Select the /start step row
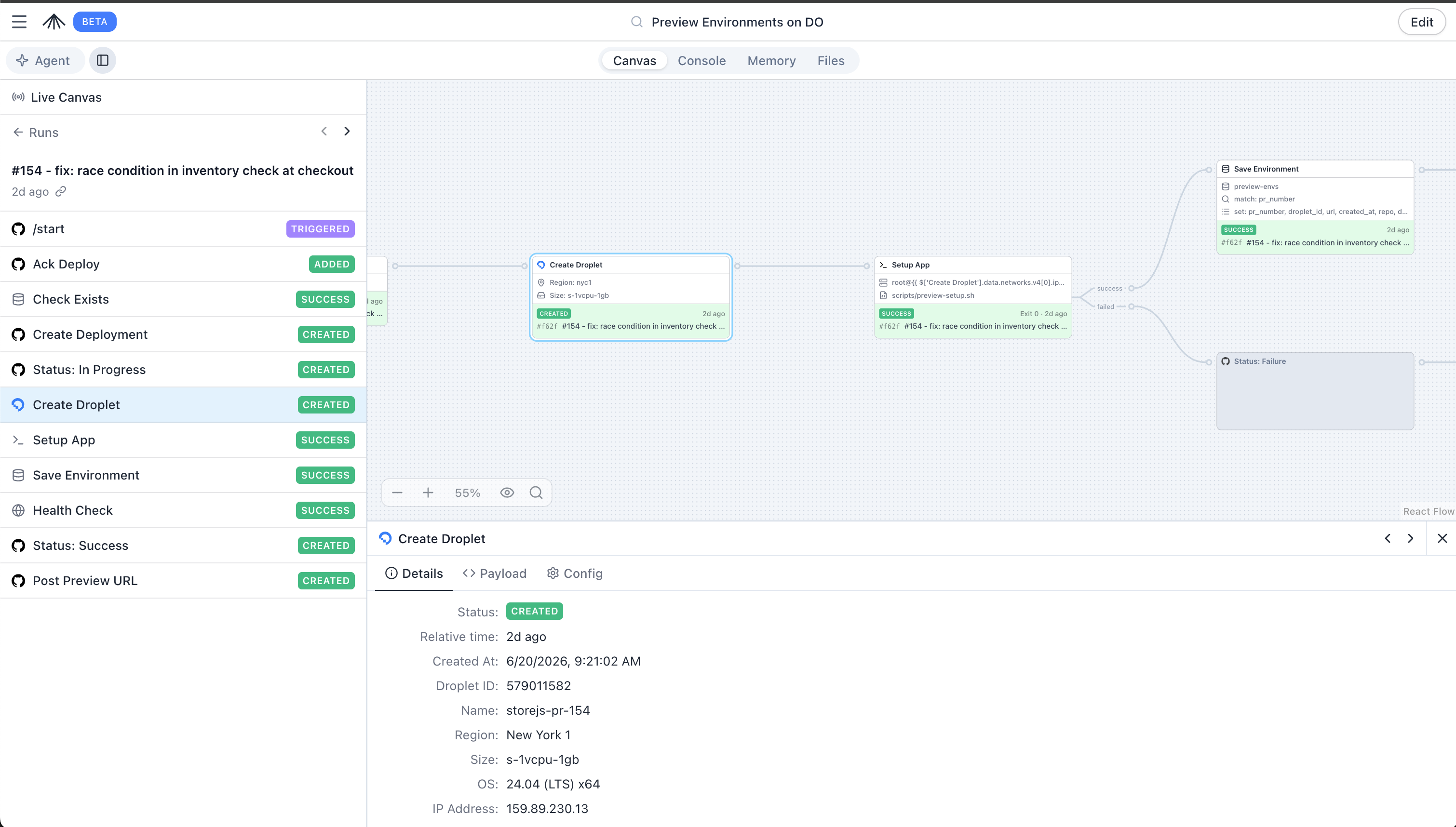The image size is (1456, 827). (183, 229)
